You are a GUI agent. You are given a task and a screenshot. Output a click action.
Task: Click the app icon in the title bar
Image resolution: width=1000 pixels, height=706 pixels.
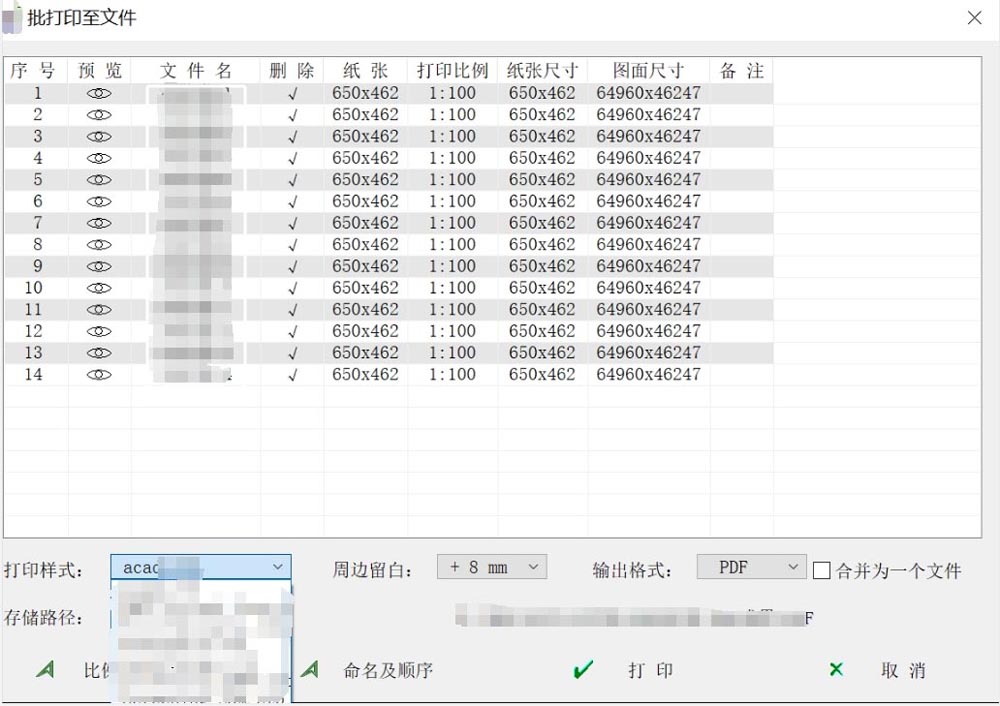coord(12,18)
